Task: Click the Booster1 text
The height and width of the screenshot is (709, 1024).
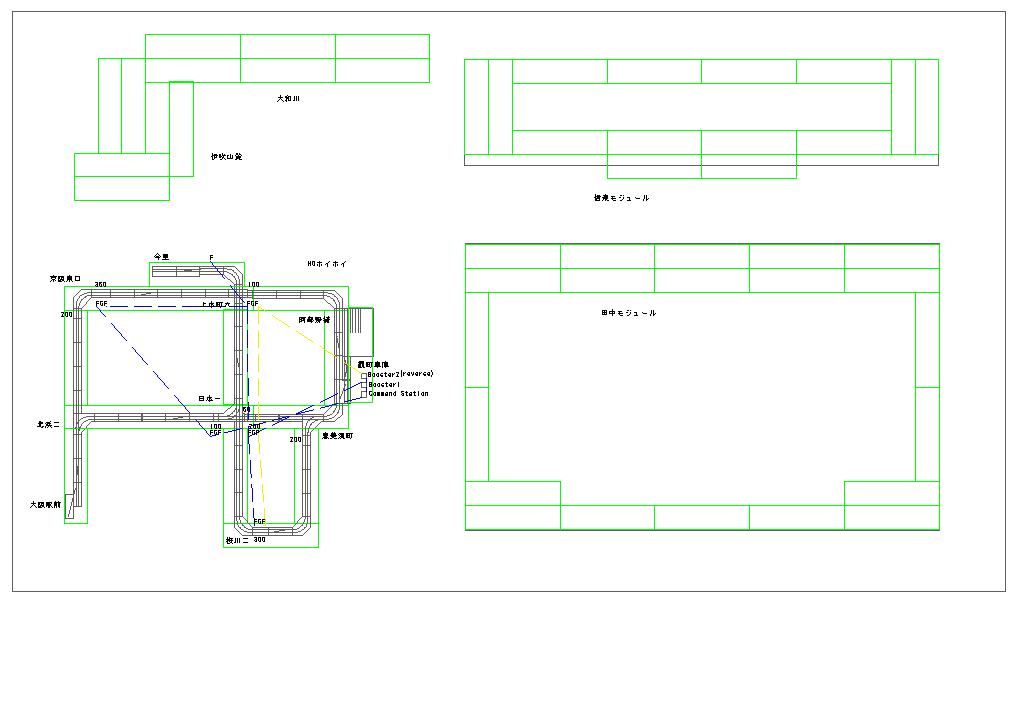Action: click(x=384, y=385)
